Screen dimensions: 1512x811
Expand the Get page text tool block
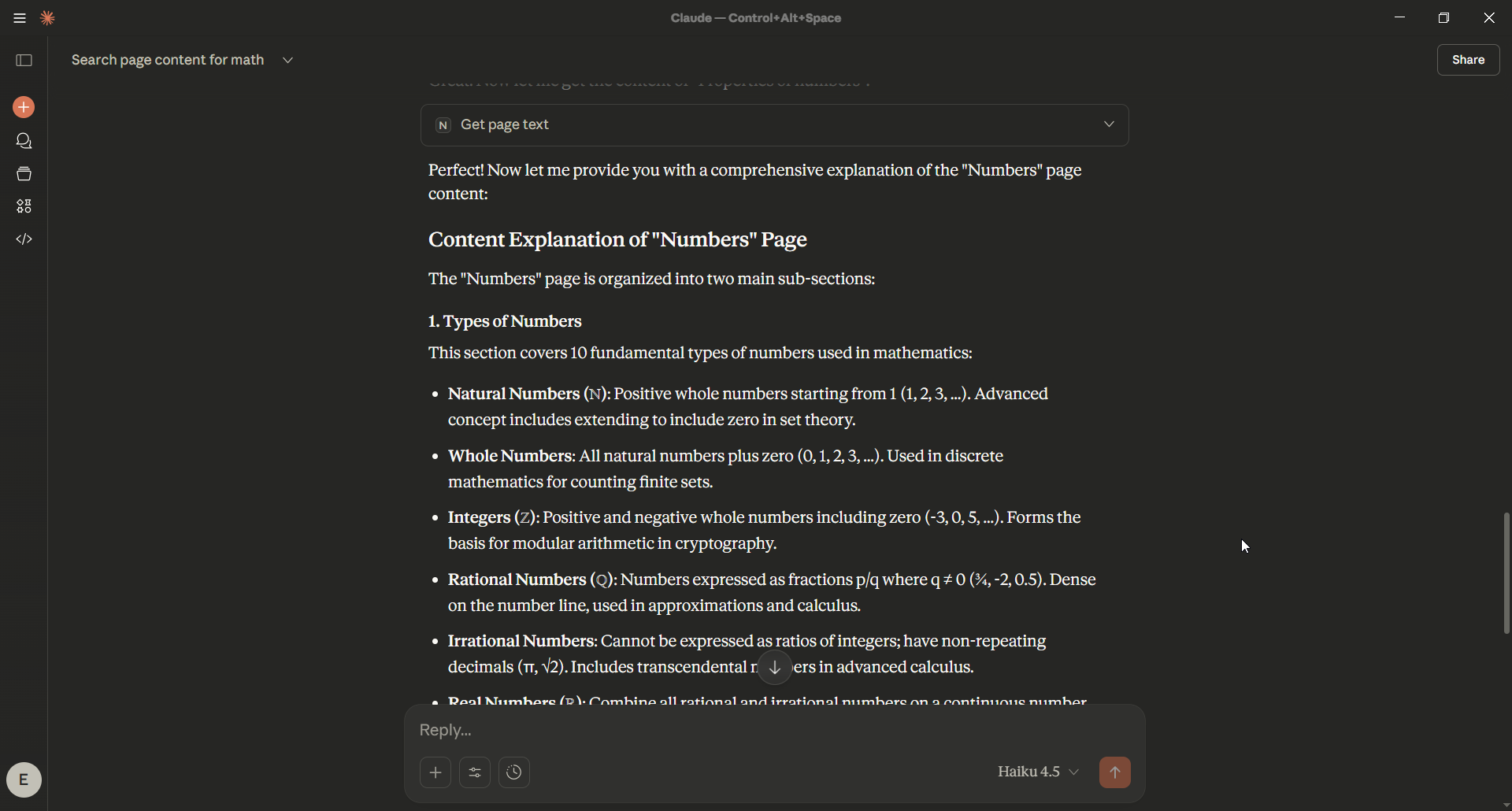(1109, 124)
